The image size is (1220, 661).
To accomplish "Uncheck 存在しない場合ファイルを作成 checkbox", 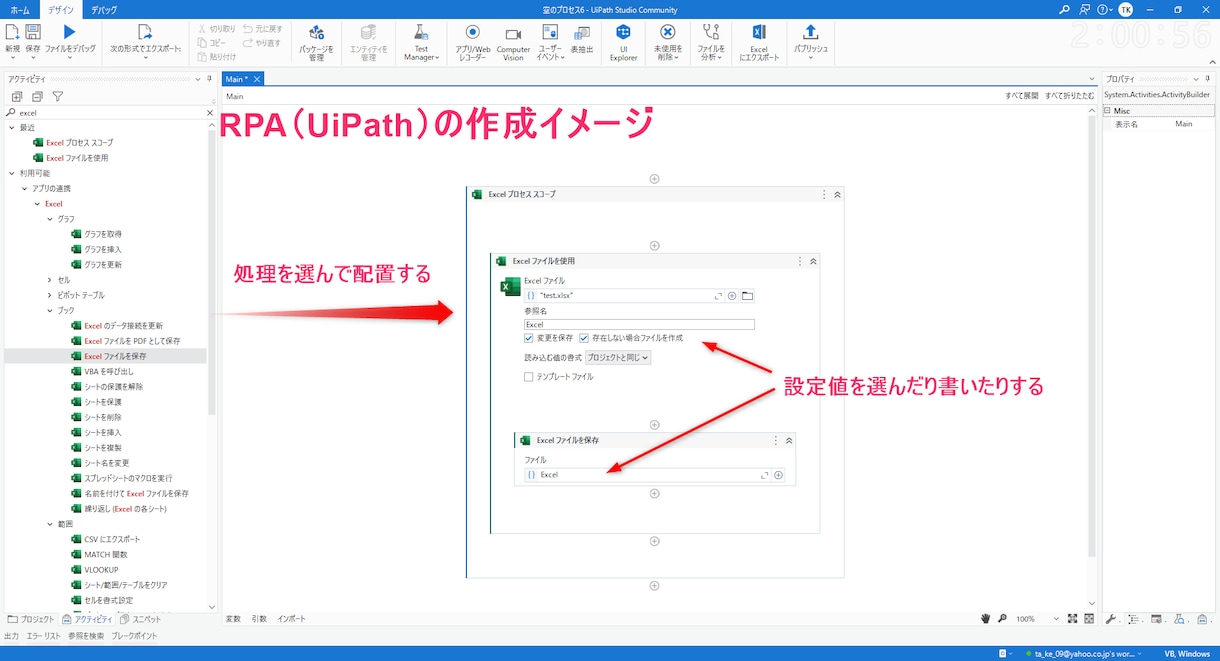I will point(584,338).
